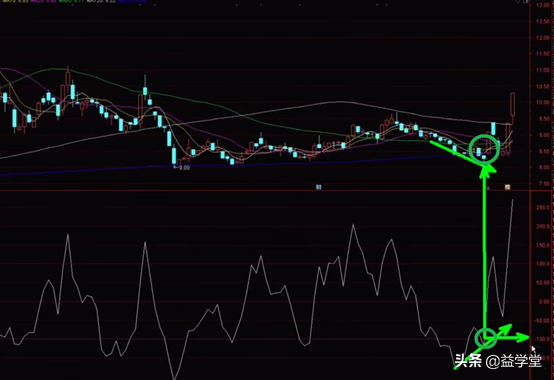Image resolution: width=554 pixels, height=380 pixels.
Task: Select the 10.00 price axis label
Action: 542,102
